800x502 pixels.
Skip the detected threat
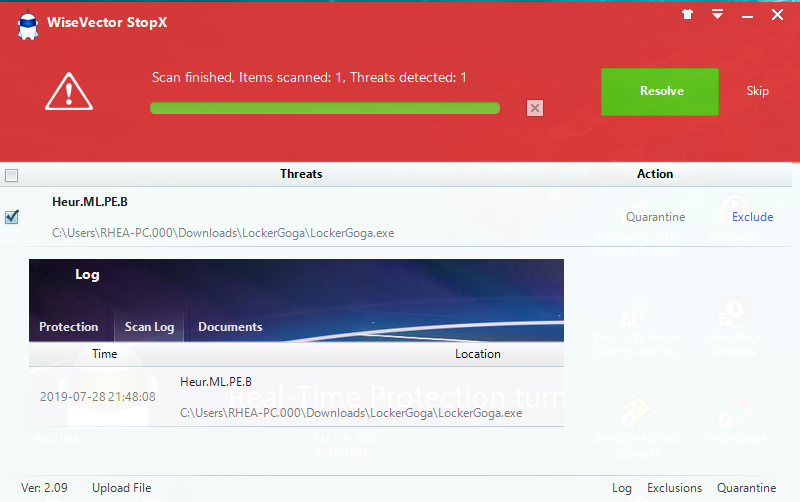(758, 91)
